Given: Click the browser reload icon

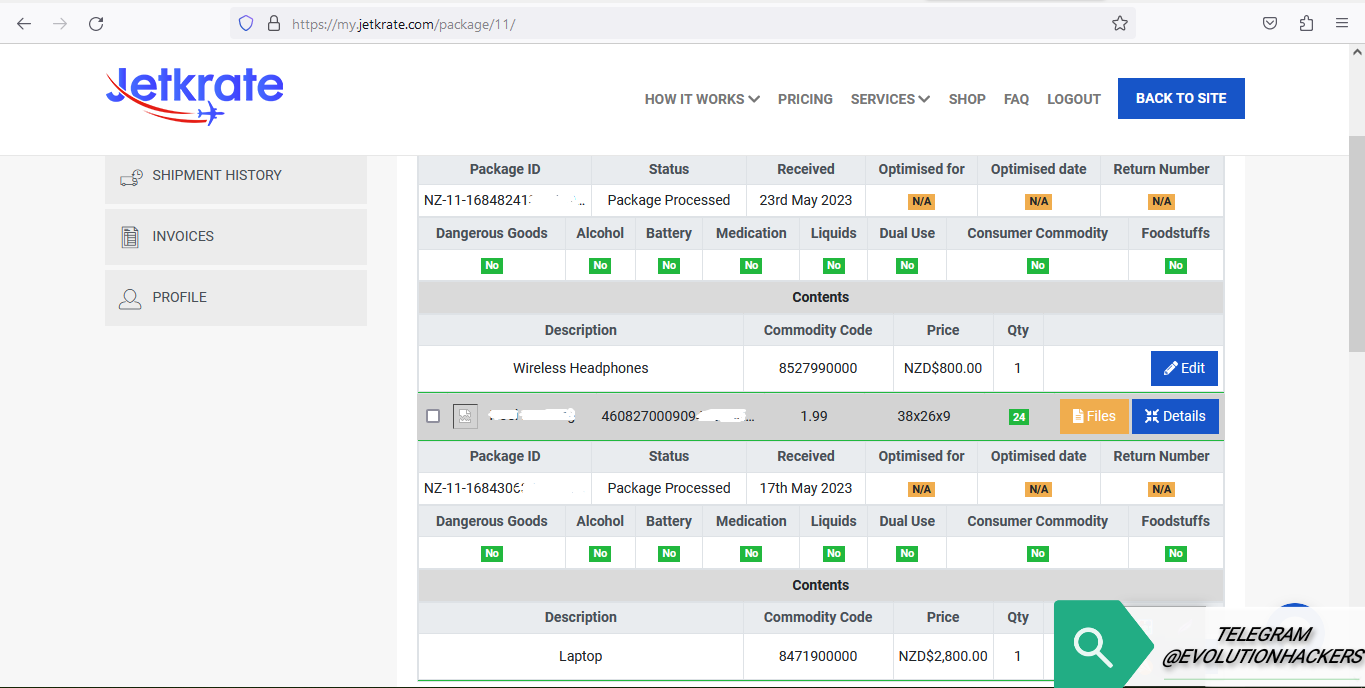Looking at the screenshot, I should 96,24.
